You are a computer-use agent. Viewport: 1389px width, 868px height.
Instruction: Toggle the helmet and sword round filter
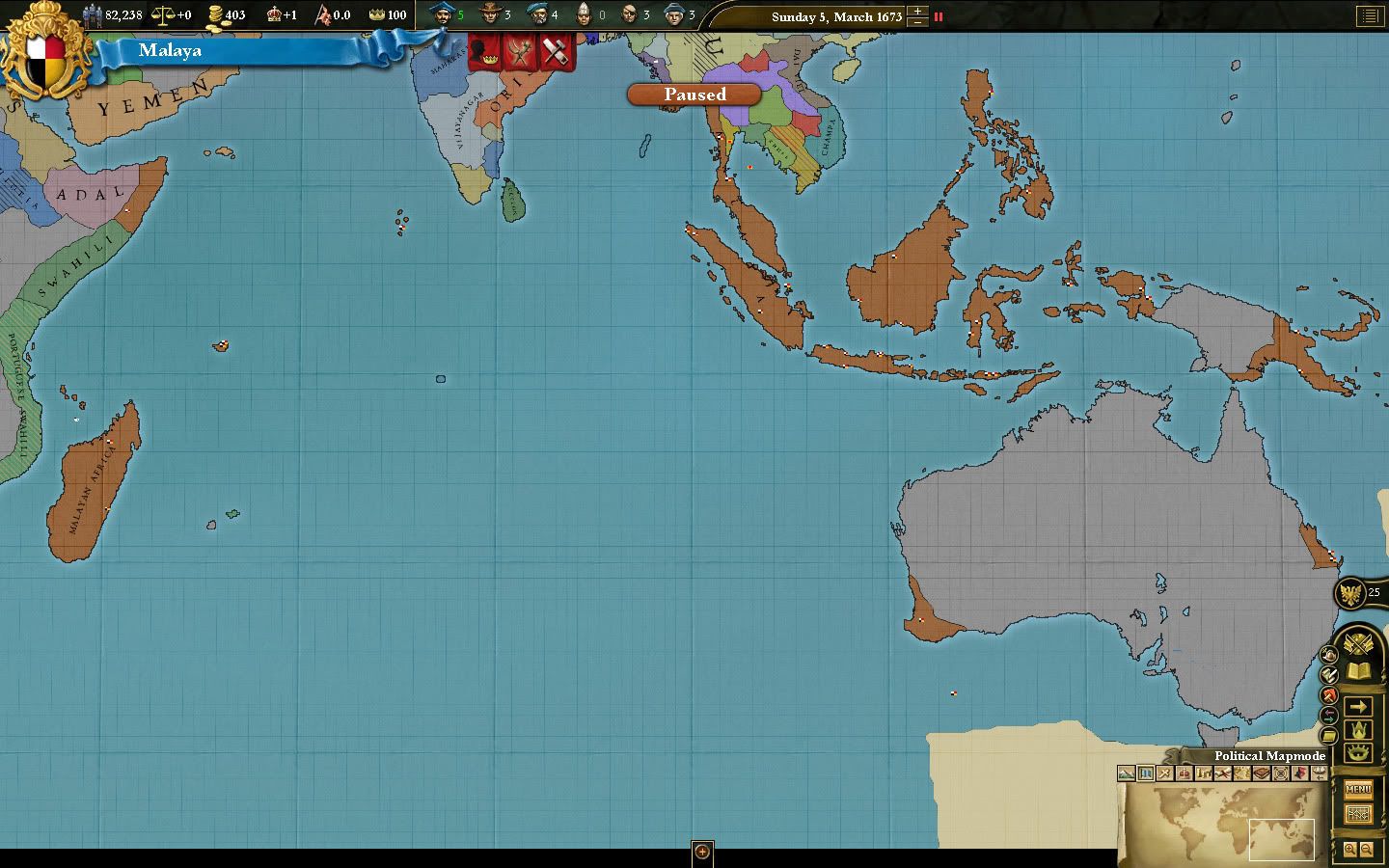(x=1329, y=654)
